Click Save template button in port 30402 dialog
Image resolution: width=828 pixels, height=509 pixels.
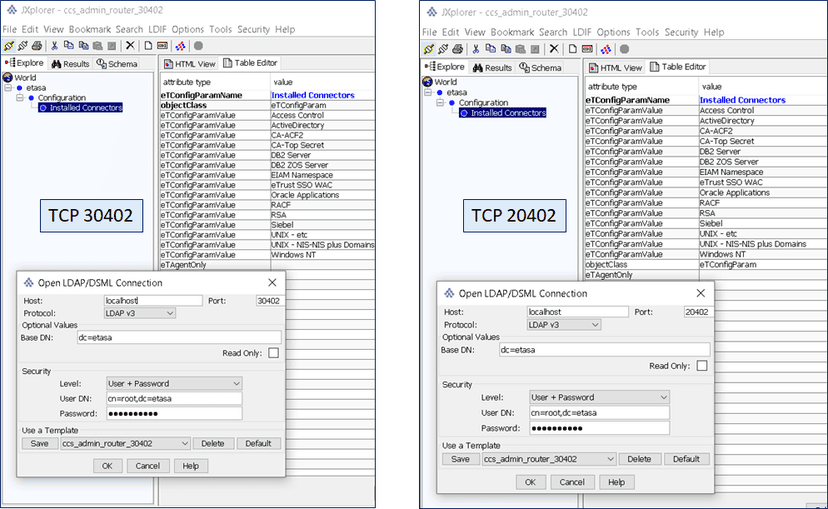[39, 443]
